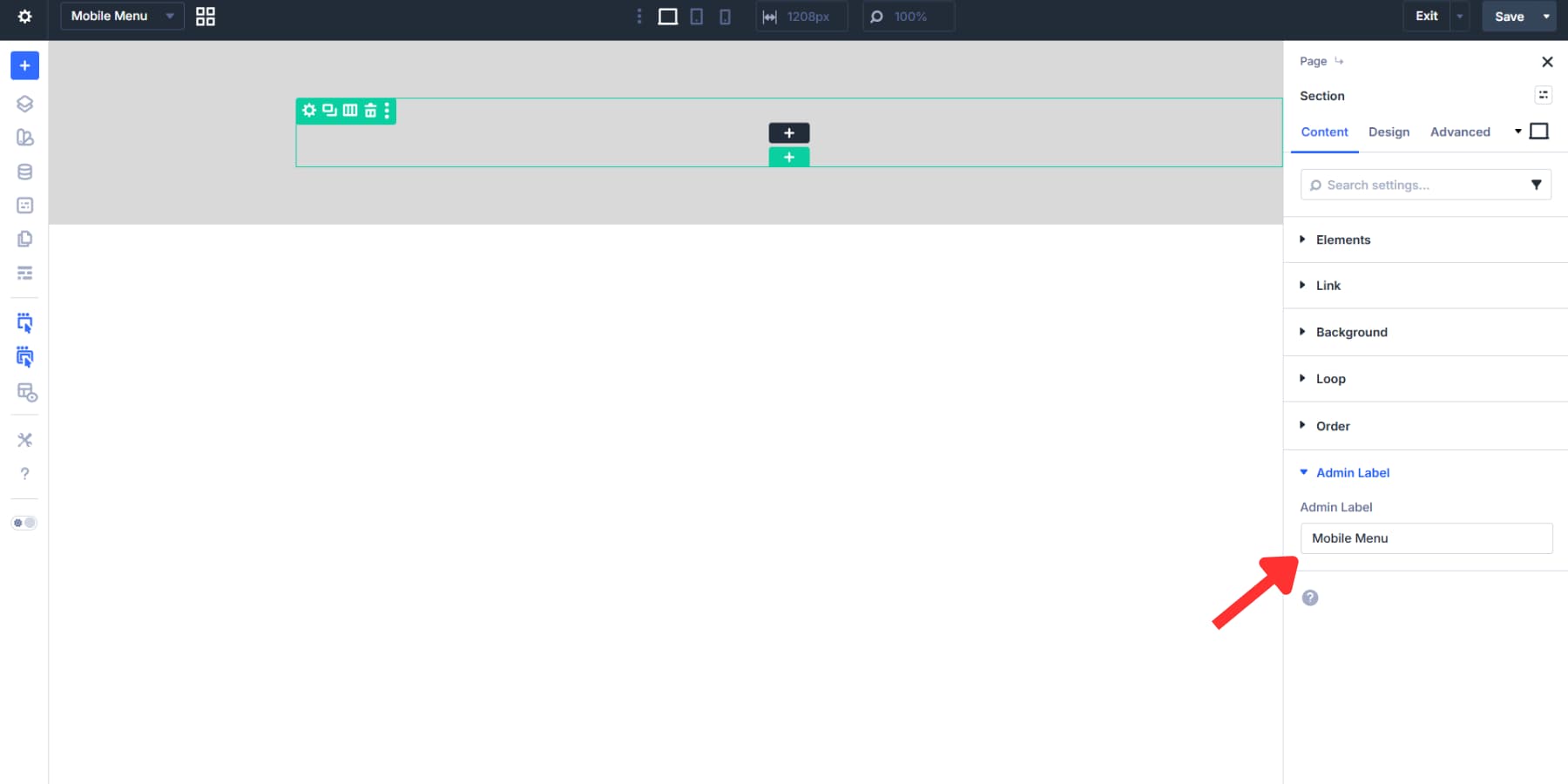The height and width of the screenshot is (784, 1568).
Task: Click the help question mark in the sidebar
Action: click(x=24, y=473)
